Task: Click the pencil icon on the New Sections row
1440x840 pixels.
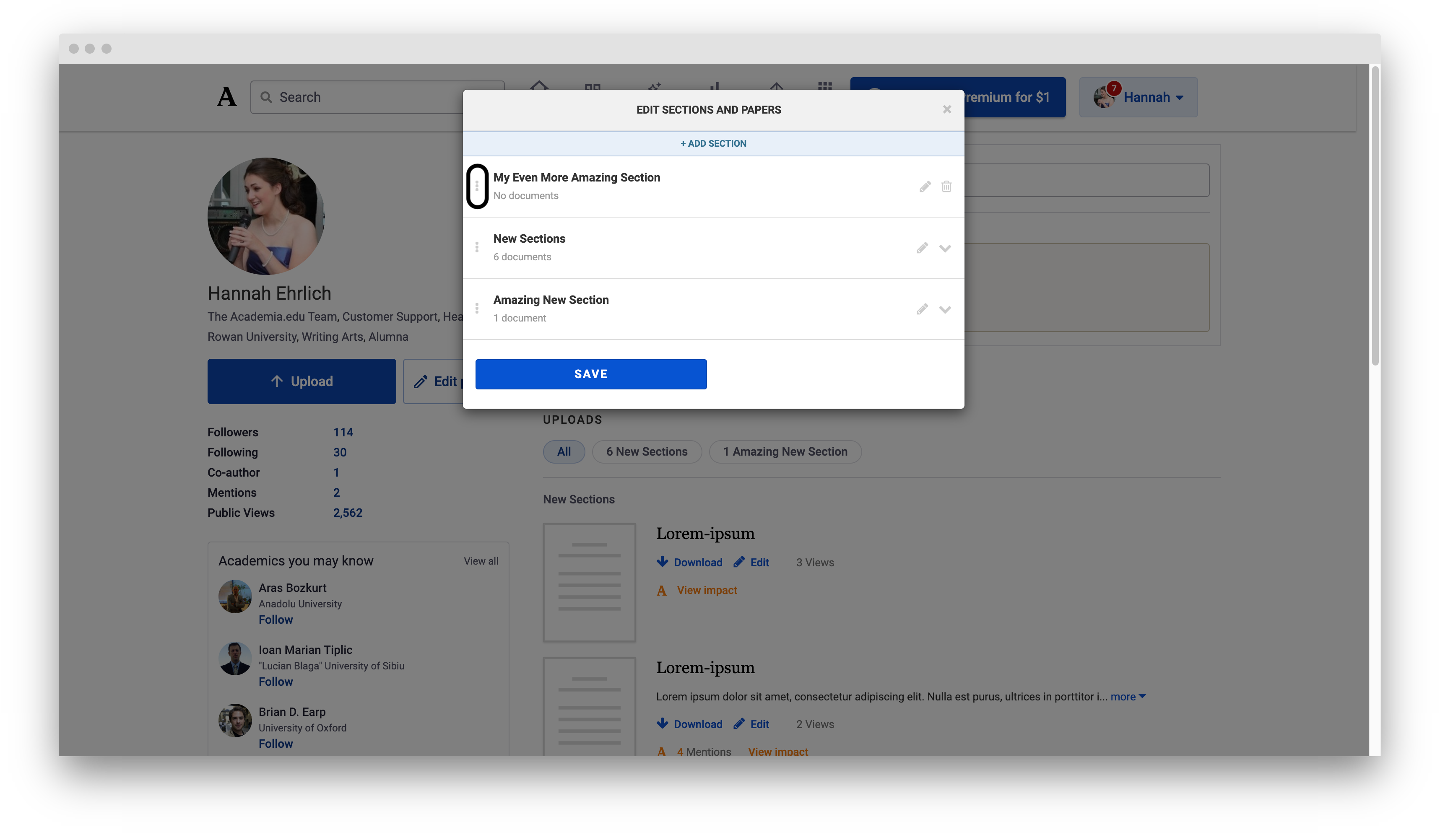Action: coord(922,248)
